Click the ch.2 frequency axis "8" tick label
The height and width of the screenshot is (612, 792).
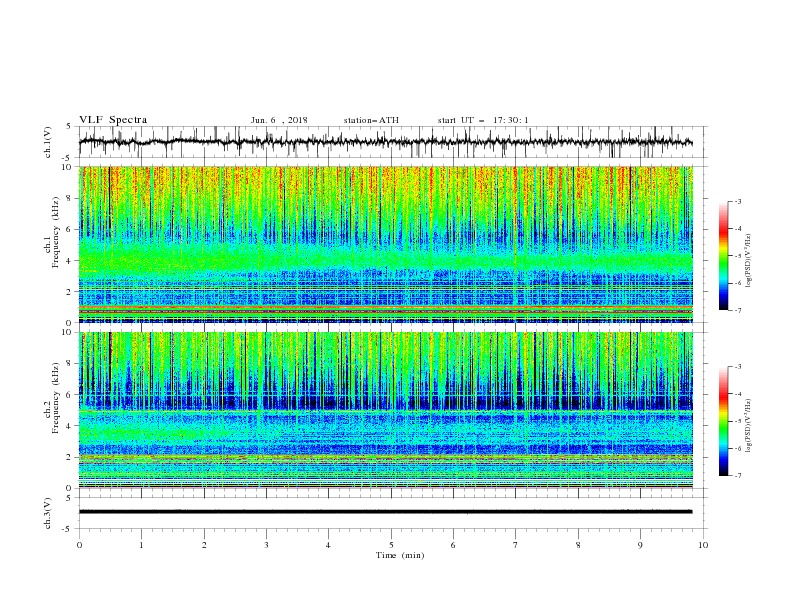(70, 364)
